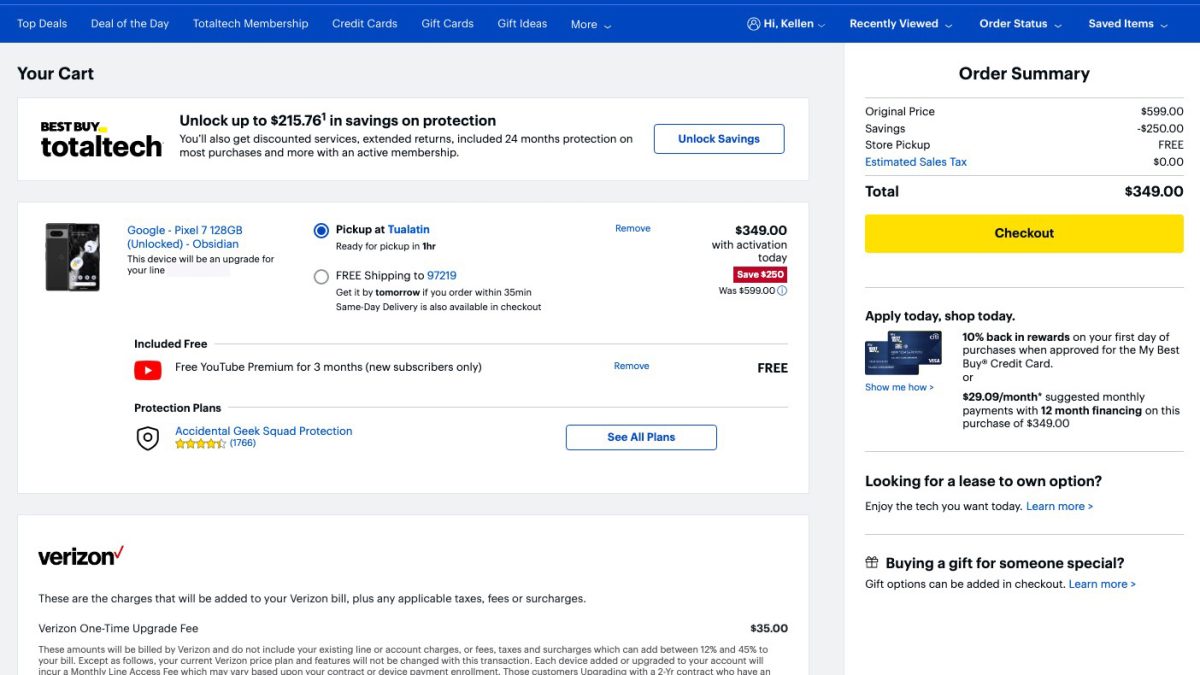Click the YouTube Premium play icon
1200x675 pixels.
(148, 370)
